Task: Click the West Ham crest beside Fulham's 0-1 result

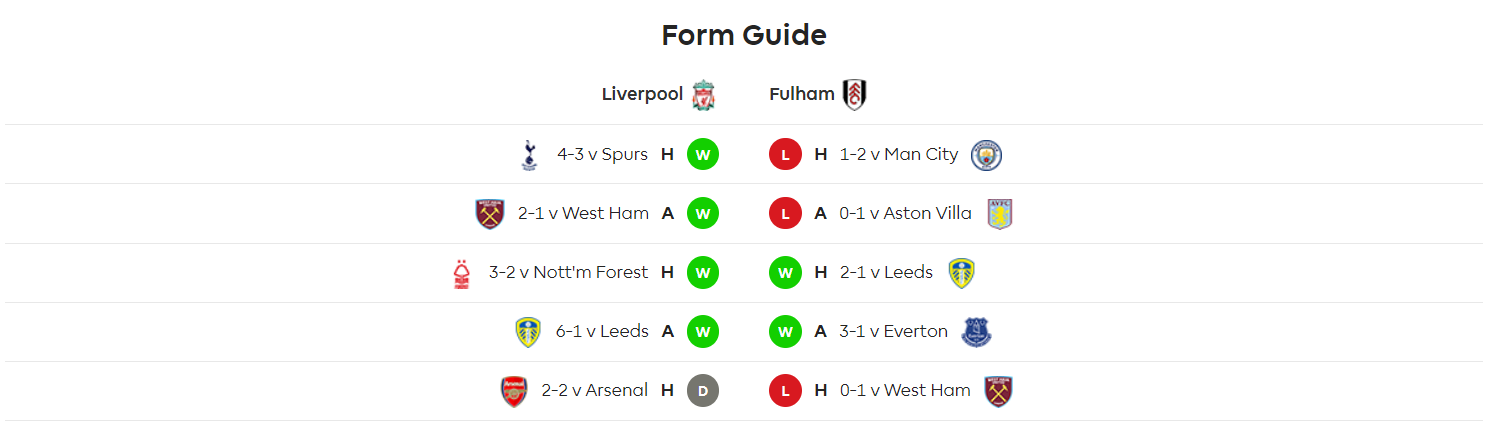Action: 999,391
